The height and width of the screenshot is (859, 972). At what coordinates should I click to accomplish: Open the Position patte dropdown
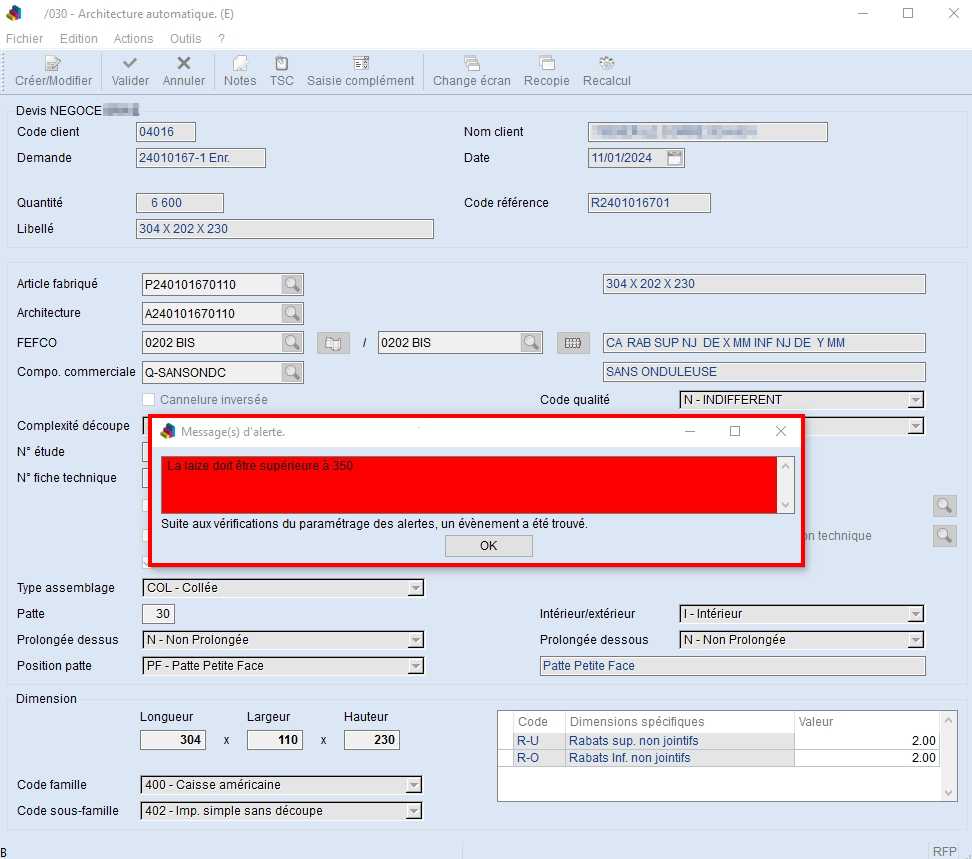pyautogui.click(x=415, y=666)
